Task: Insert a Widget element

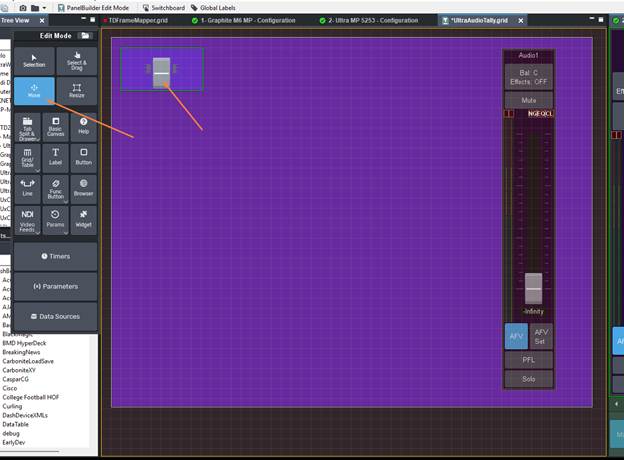Action: (84, 220)
